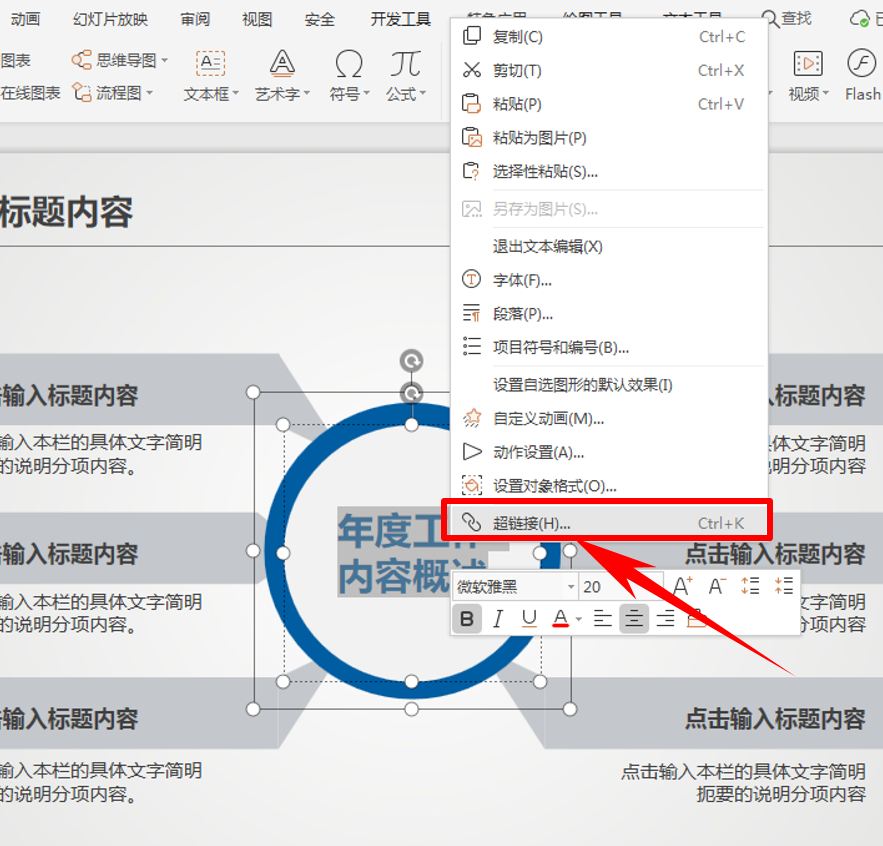The height and width of the screenshot is (846, 883).
Task: Switch to Developer Tools (开发工具) tab
Action: point(400,19)
